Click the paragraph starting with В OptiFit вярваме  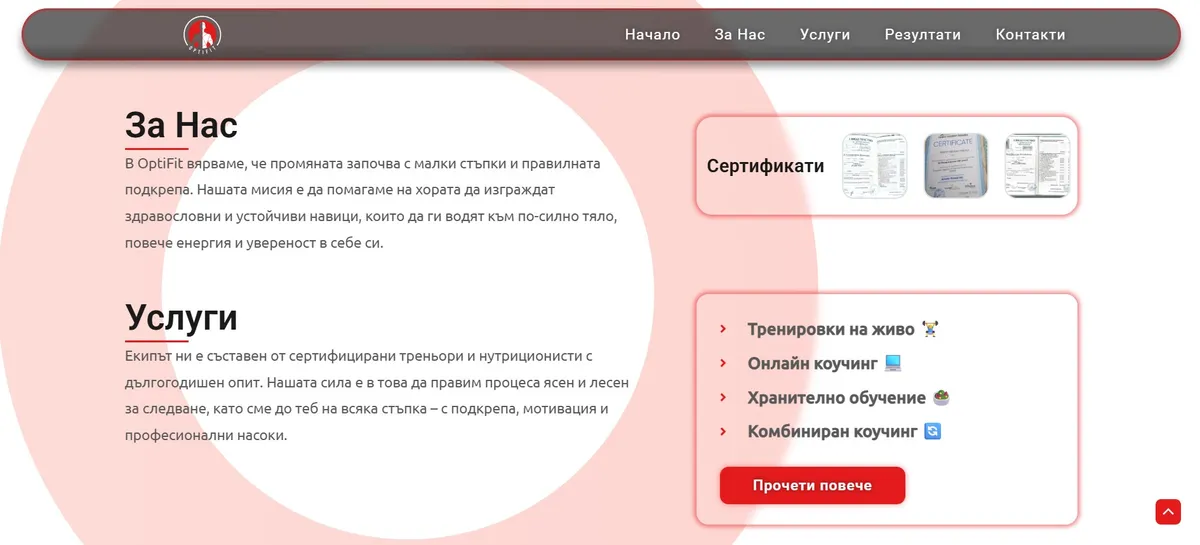click(372, 203)
